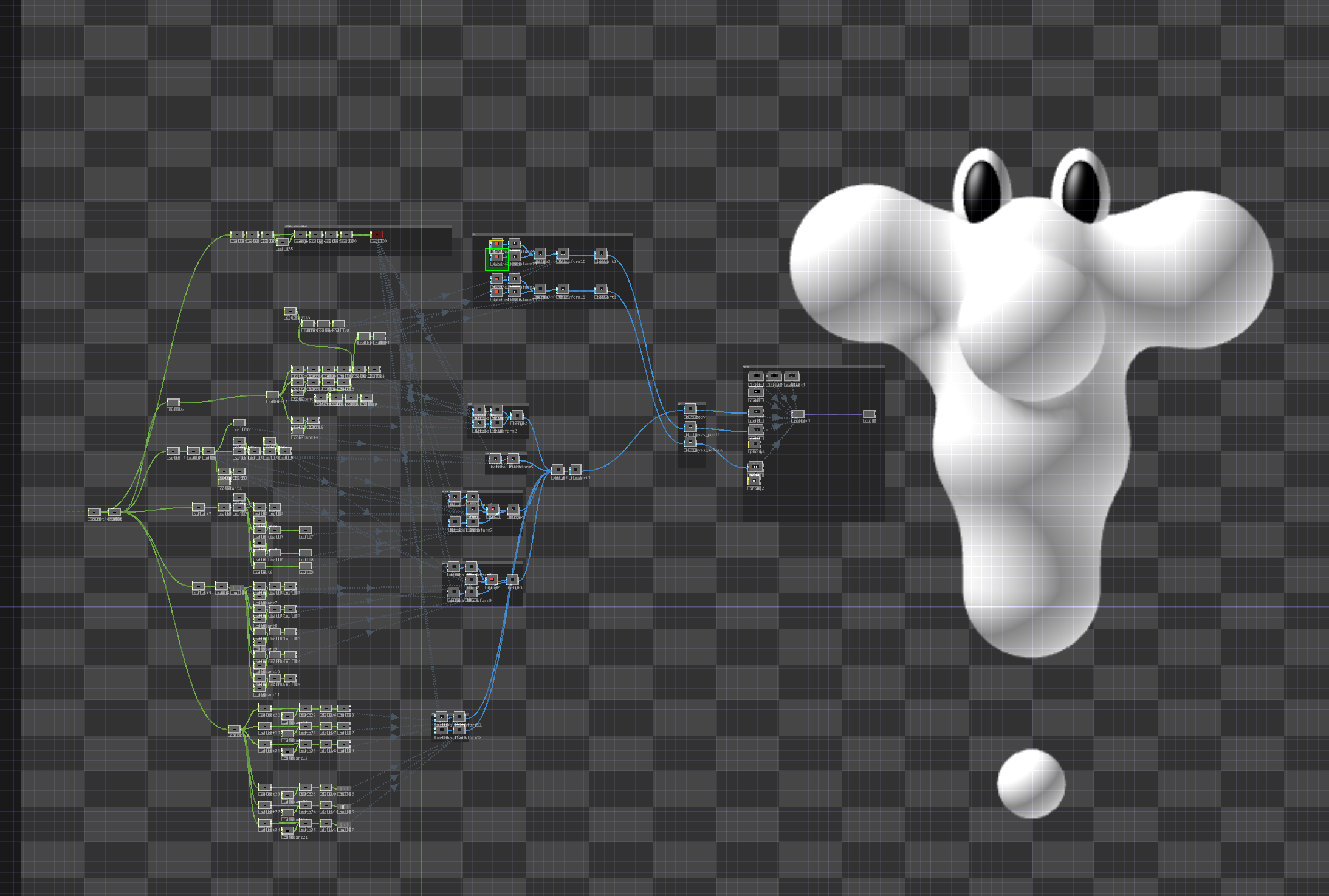This screenshot has width=1329, height=896.
Task: Click the render network box title bar
Action: coord(813,366)
